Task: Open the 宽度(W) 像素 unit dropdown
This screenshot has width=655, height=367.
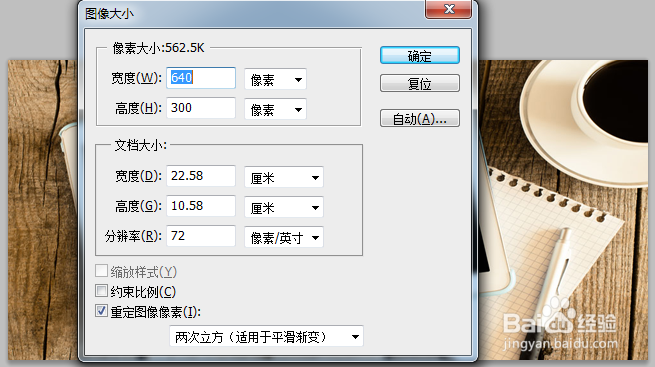Action: click(275, 79)
